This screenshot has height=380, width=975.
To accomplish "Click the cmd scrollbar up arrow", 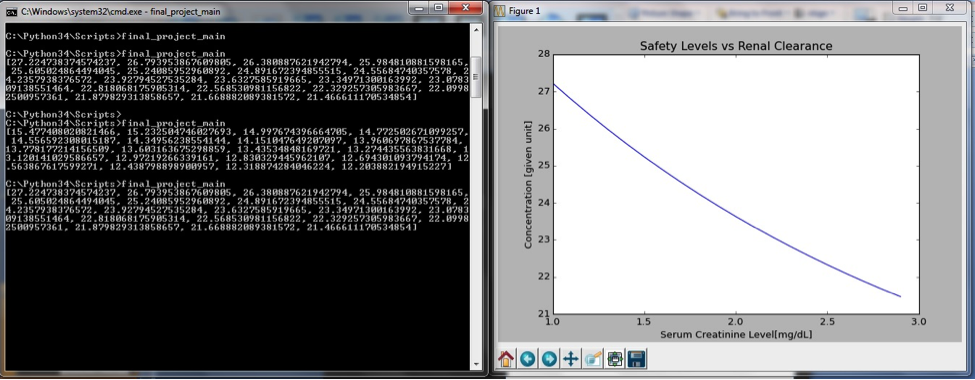I will click(476, 29).
